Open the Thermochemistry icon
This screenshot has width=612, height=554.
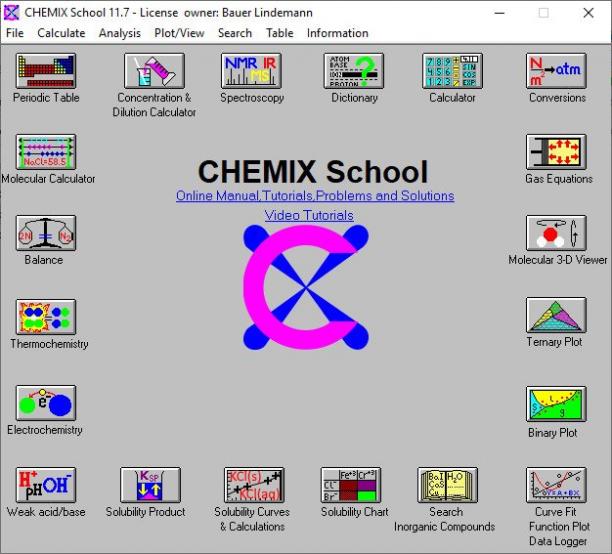tap(46, 317)
